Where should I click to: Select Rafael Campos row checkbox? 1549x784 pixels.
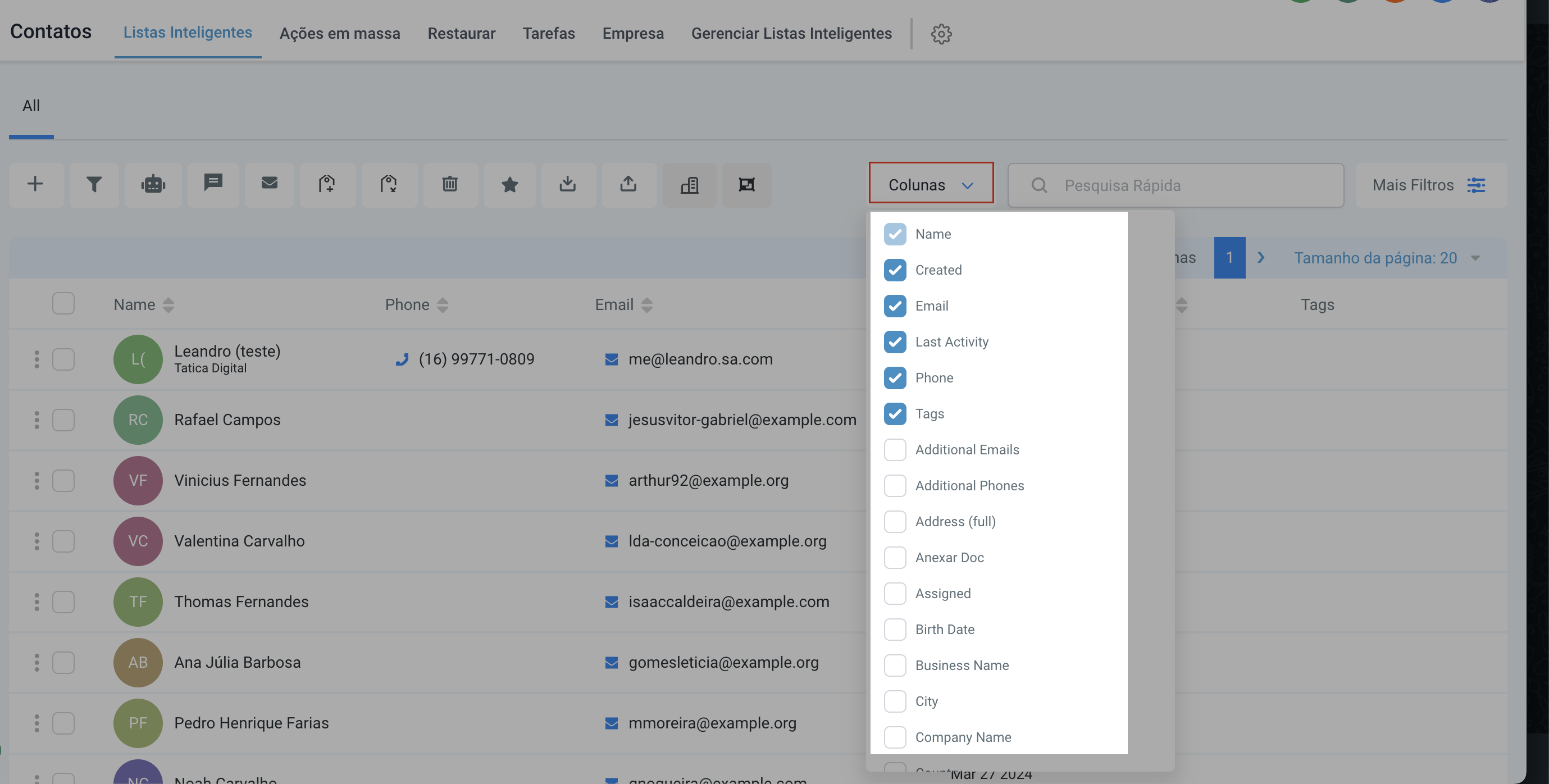pyautogui.click(x=63, y=420)
